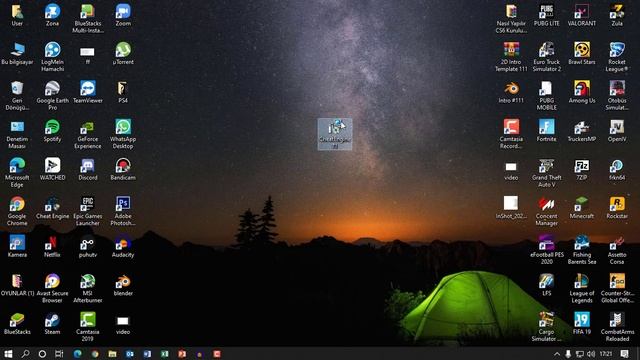This screenshot has width=640, height=360.
Task: Select the Zula game shortcut
Action: (x=617, y=15)
